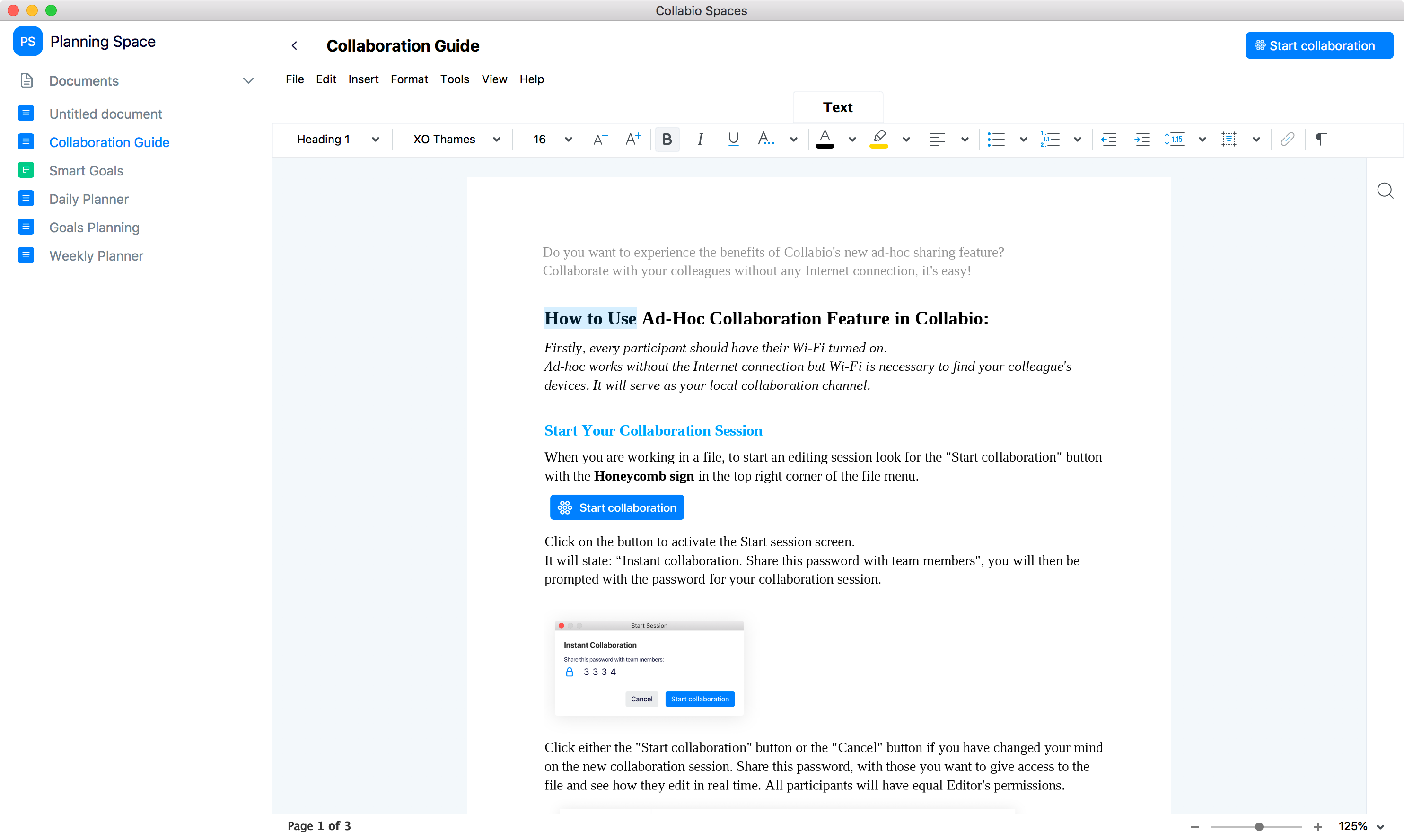Open the Insert menu
The height and width of the screenshot is (840, 1404).
(363, 79)
